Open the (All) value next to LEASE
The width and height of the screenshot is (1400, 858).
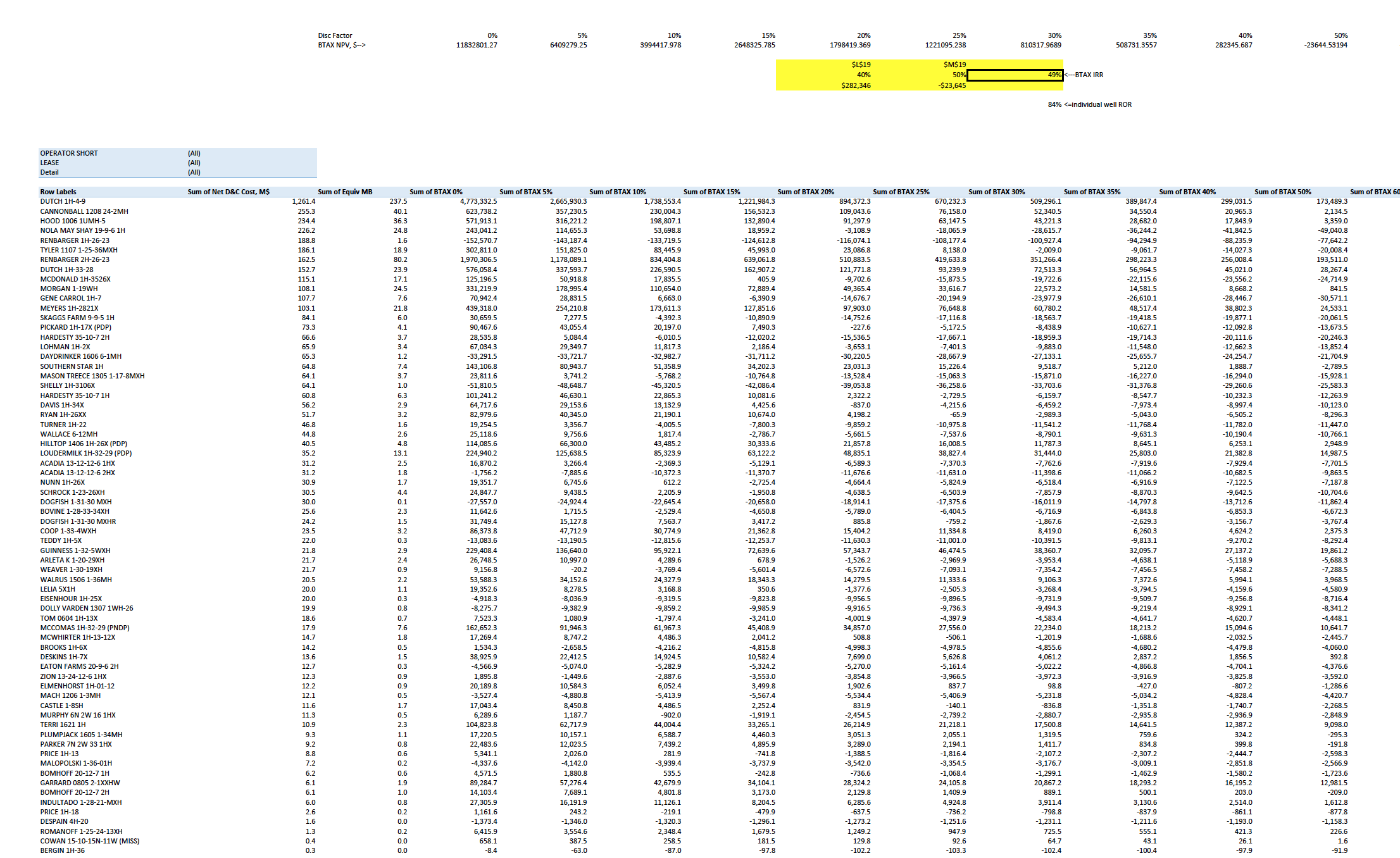pyautogui.click(x=194, y=163)
